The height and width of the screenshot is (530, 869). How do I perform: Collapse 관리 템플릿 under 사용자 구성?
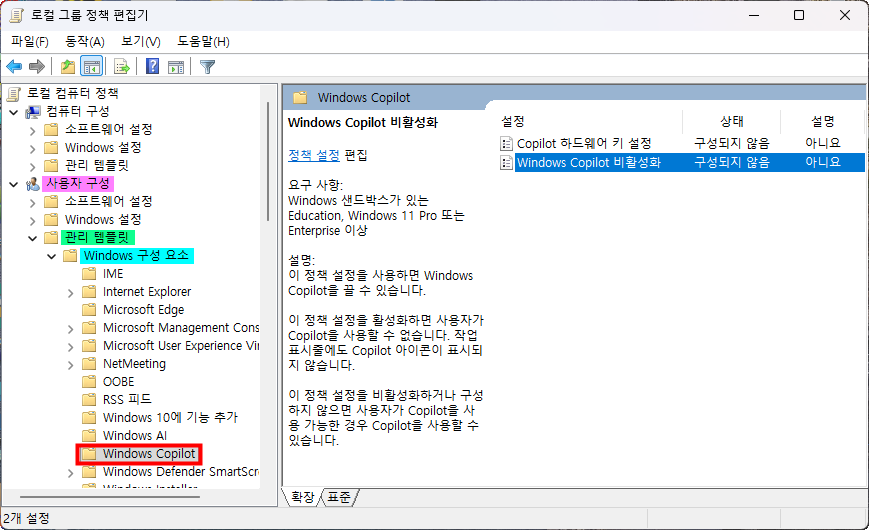[x=33, y=238]
